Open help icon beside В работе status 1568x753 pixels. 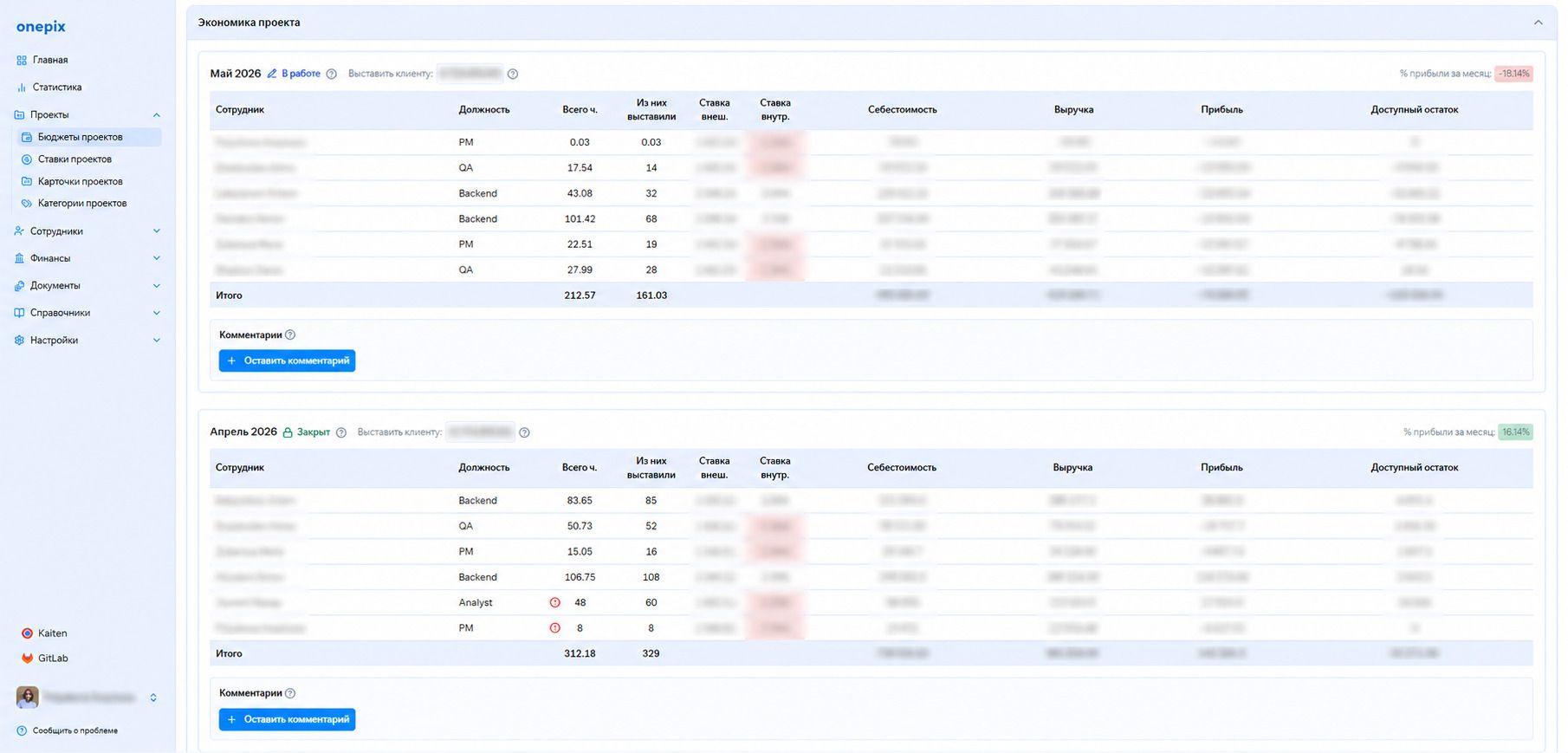coord(331,74)
